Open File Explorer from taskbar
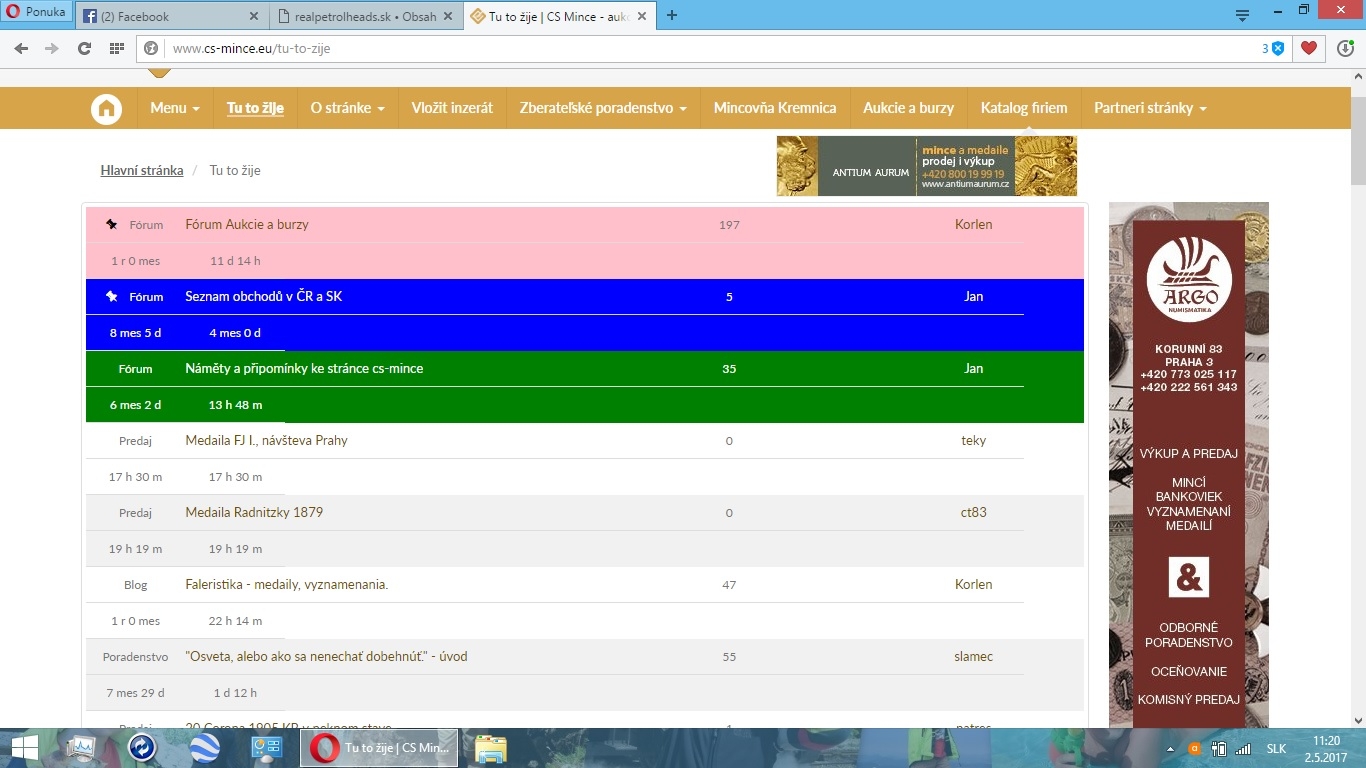1366x768 pixels. [490, 748]
